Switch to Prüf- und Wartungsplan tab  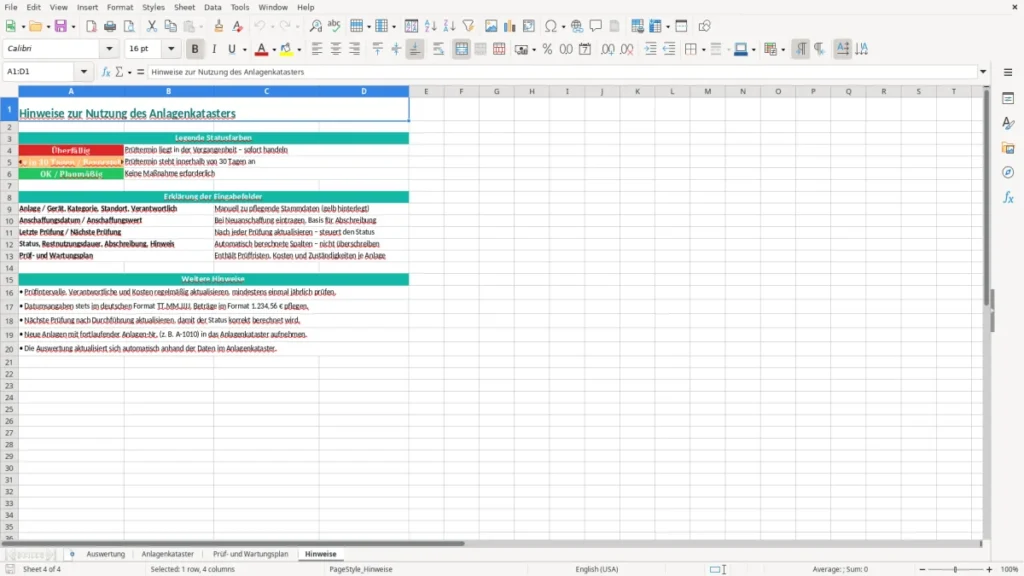[250, 554]
